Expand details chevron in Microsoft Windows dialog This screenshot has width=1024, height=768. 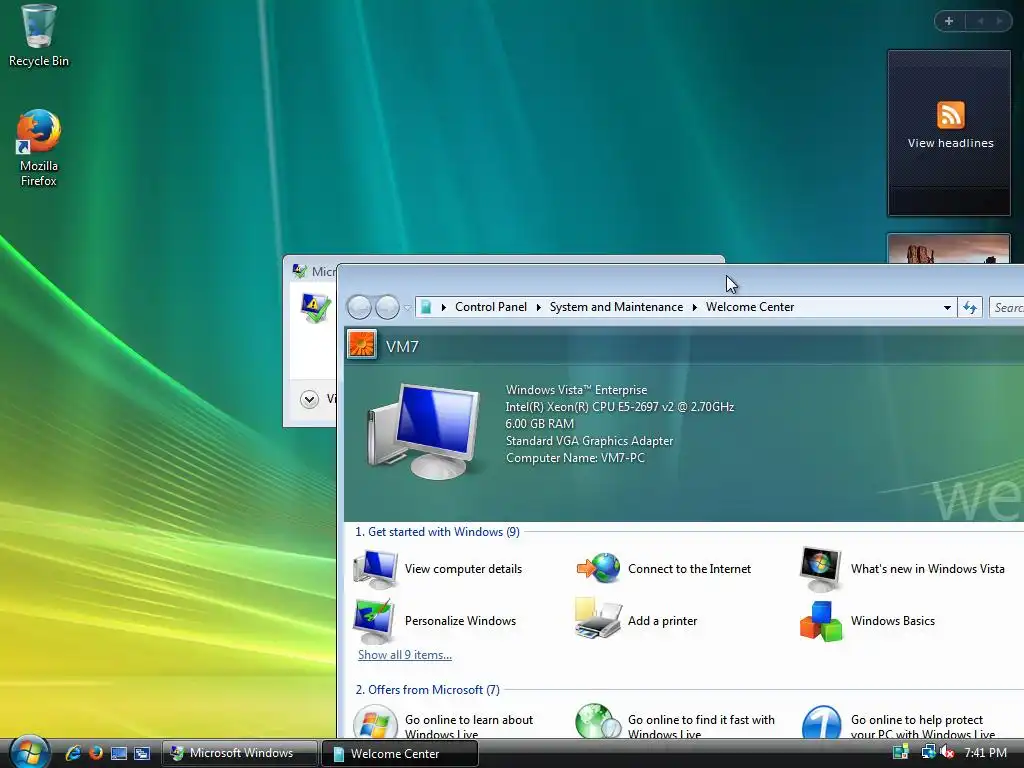309,398
